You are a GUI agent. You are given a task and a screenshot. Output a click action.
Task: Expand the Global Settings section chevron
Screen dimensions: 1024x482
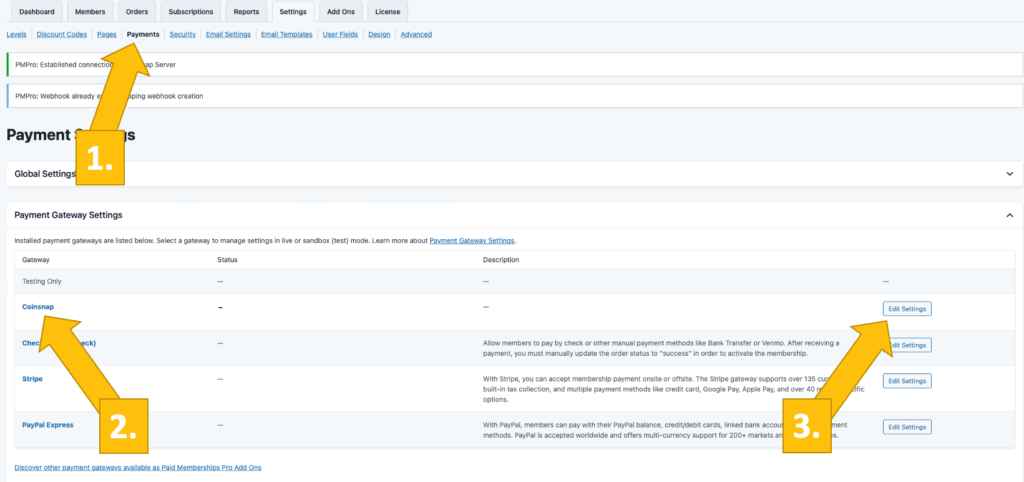click(x=1009, y=173)
